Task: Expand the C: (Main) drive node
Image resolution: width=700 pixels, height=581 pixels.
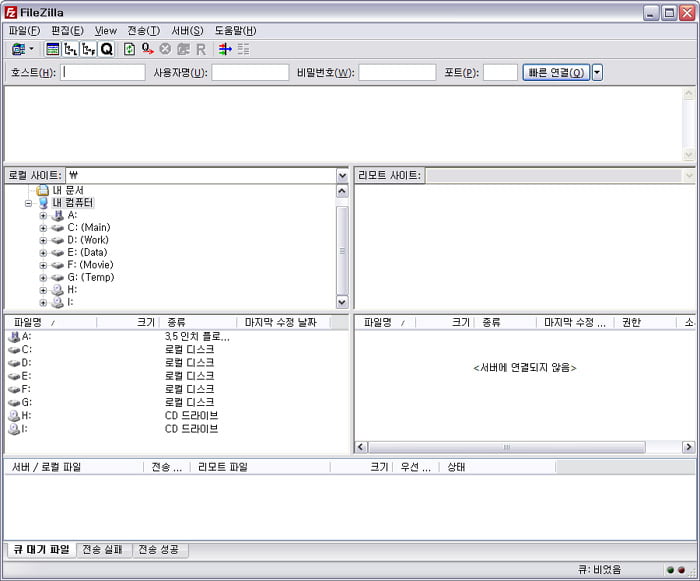Action: (43, 228)
